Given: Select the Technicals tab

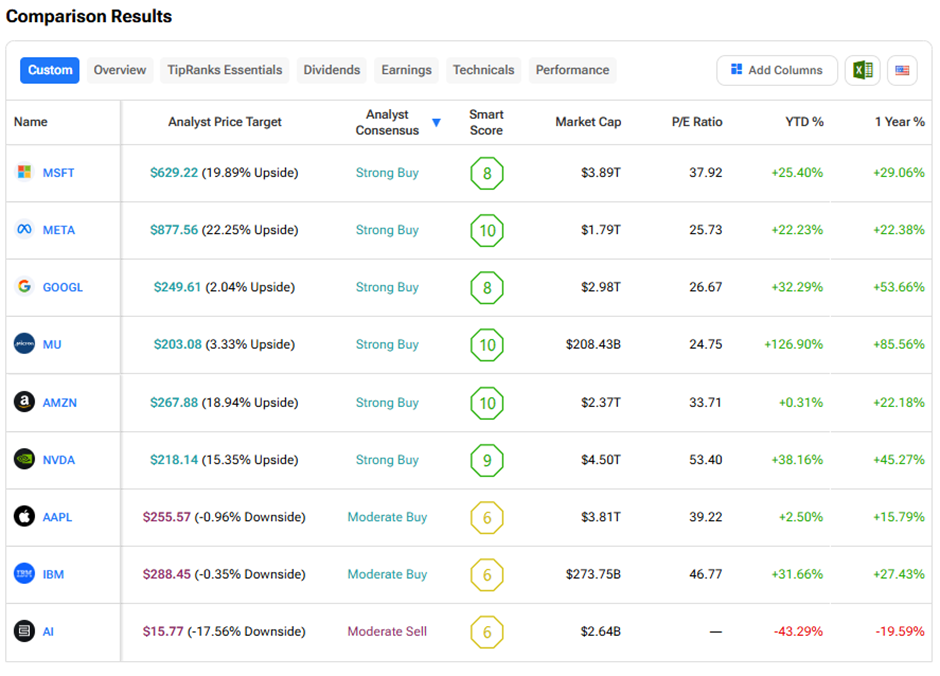Looking at the screenshot, I should click(x=483, y=70).
